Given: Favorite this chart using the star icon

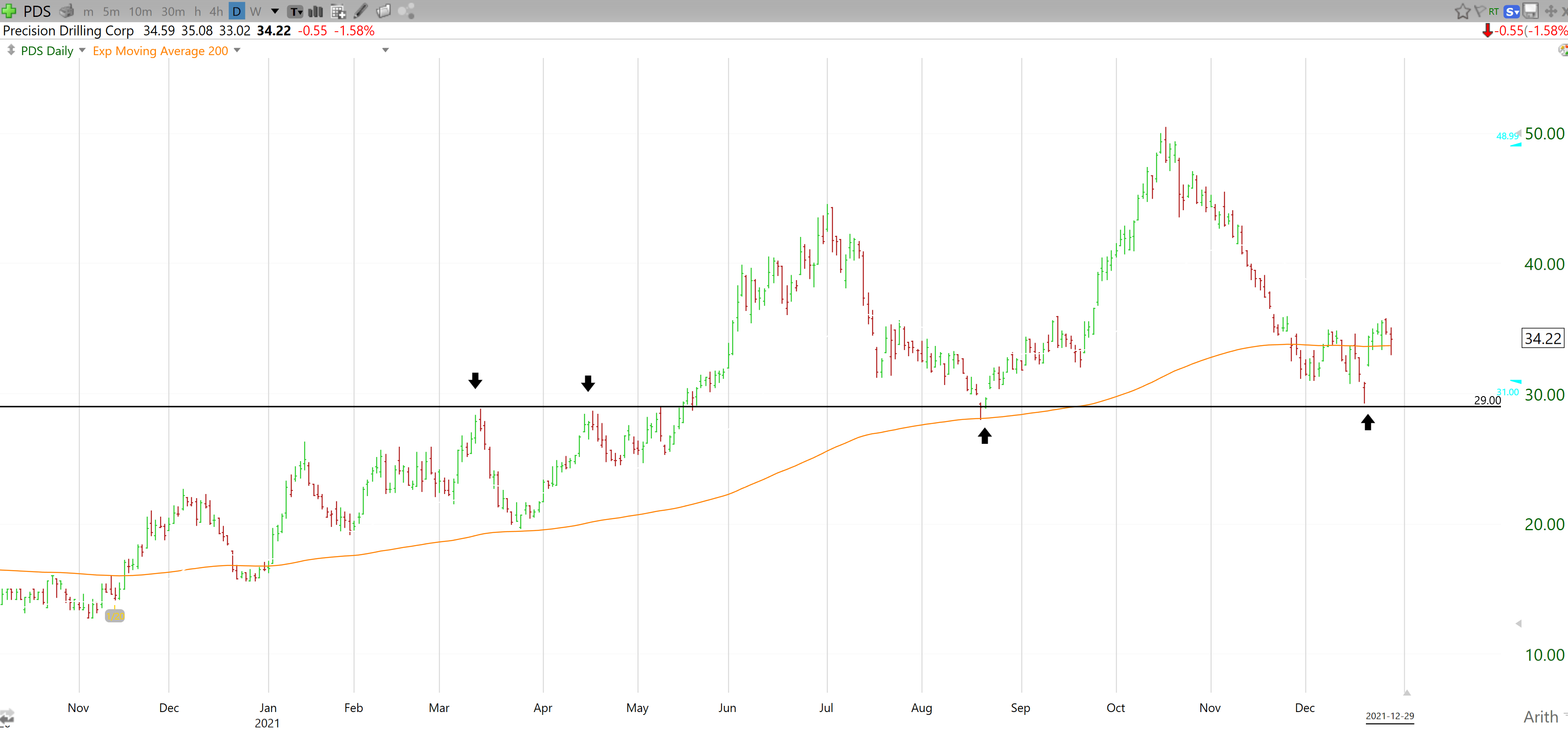Looking at the screenshot, I should [x=1462, y=11].
